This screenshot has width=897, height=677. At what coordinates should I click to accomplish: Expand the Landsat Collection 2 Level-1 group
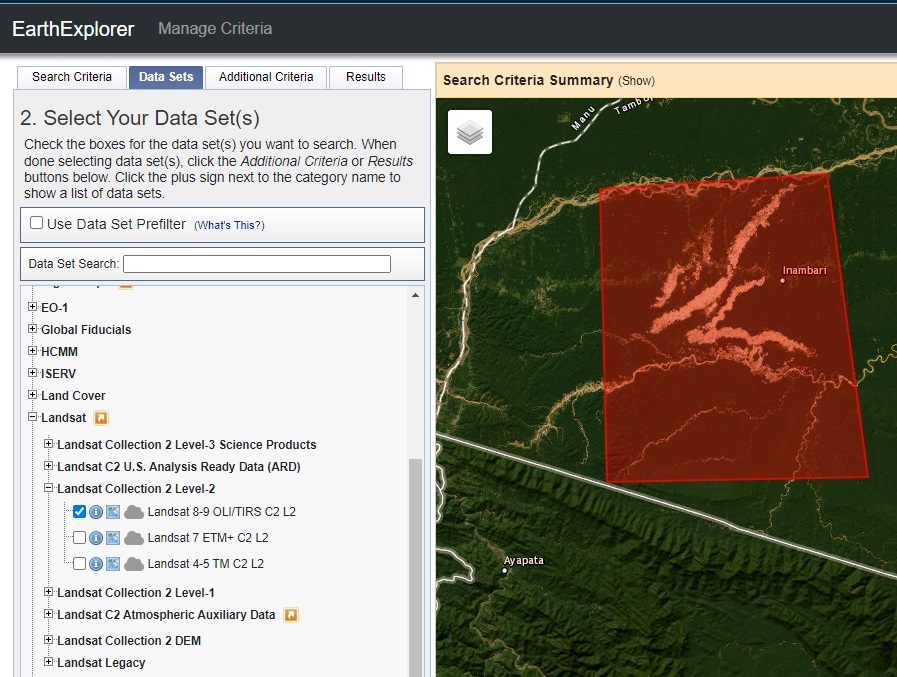click(49, 592)
